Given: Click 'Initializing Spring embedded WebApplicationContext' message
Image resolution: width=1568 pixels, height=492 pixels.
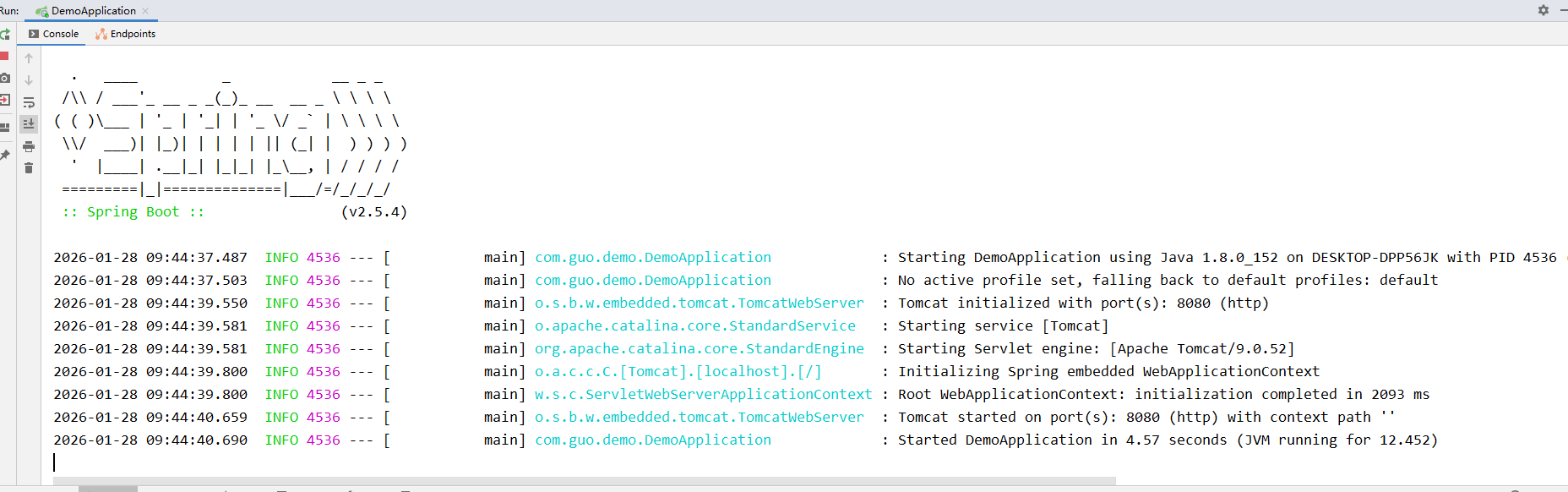Looking at the screenshot, I should 1108,371.
